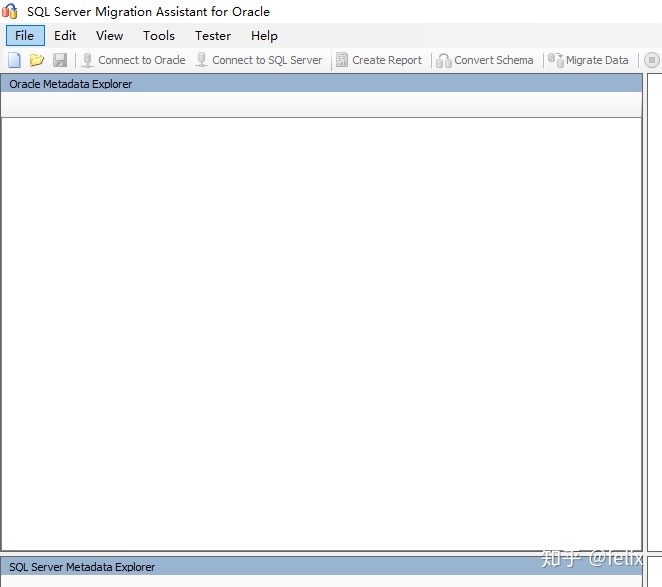Click the Connect to Oracle label
Screen dimensions: 662x587
pyautogui.click(x=142, y=60)
